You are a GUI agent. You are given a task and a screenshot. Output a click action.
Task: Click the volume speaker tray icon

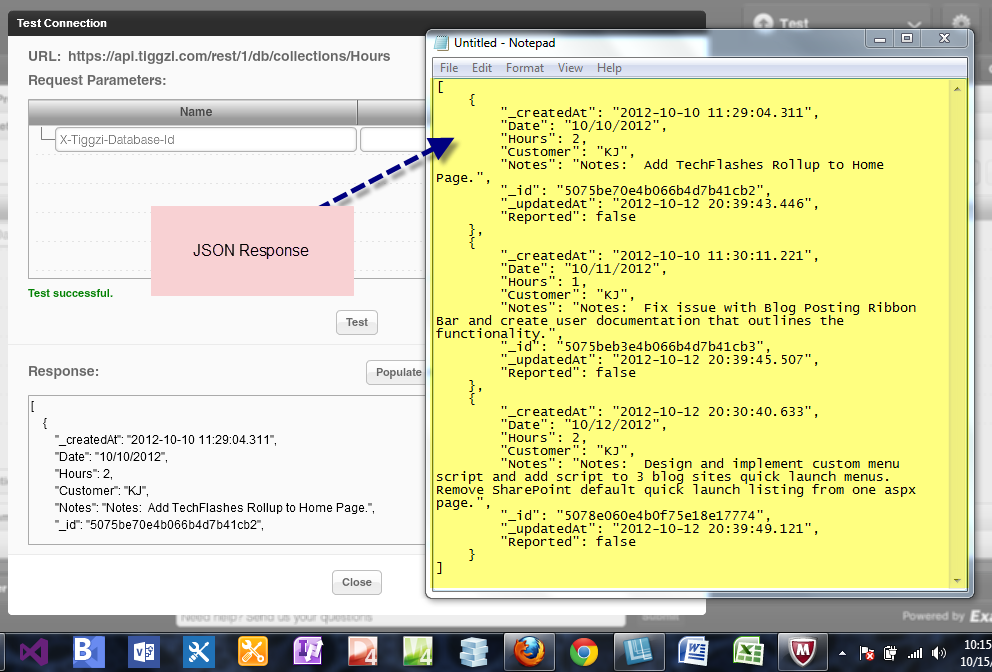click(937, 653)
